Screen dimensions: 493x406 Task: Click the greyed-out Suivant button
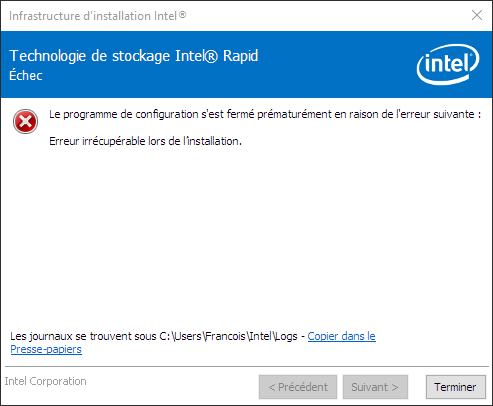(375, 387)
